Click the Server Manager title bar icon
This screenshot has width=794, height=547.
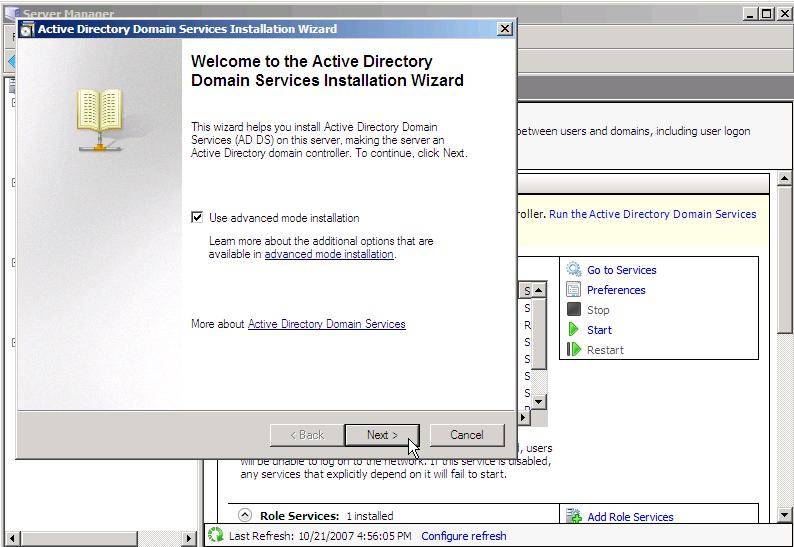[x=11, y=12]
